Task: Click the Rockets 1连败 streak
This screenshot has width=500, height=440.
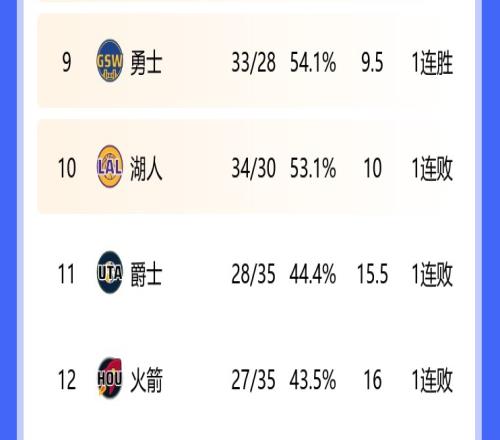Action: pos(432,380)
